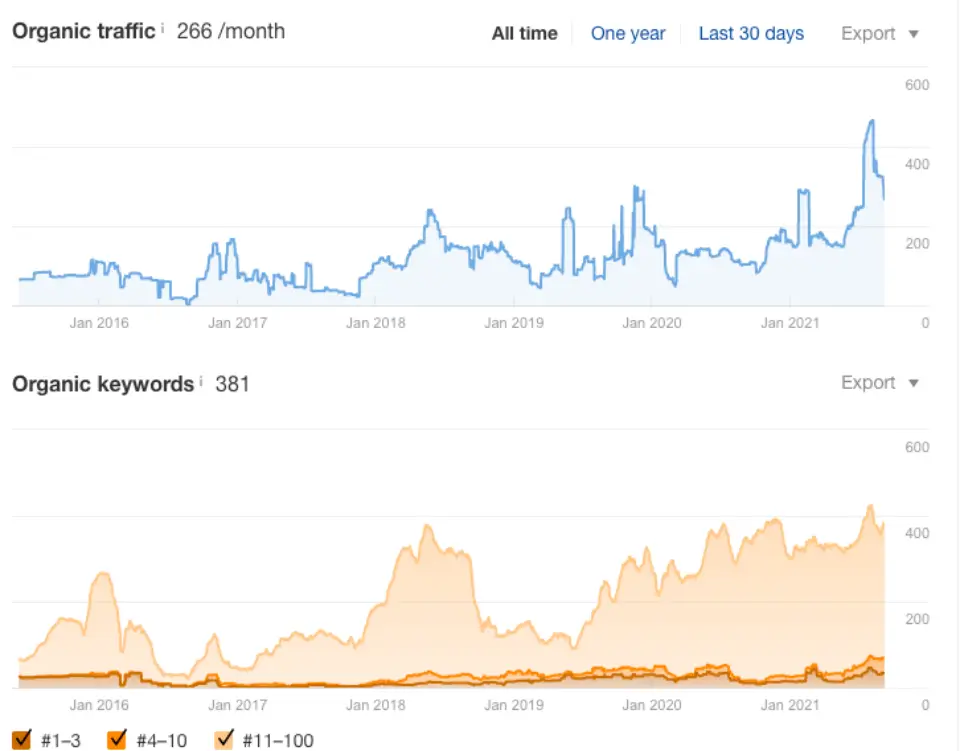960x751 pixels.
Task: Click the 600 axis label on traffic chart
Action: 917,85
